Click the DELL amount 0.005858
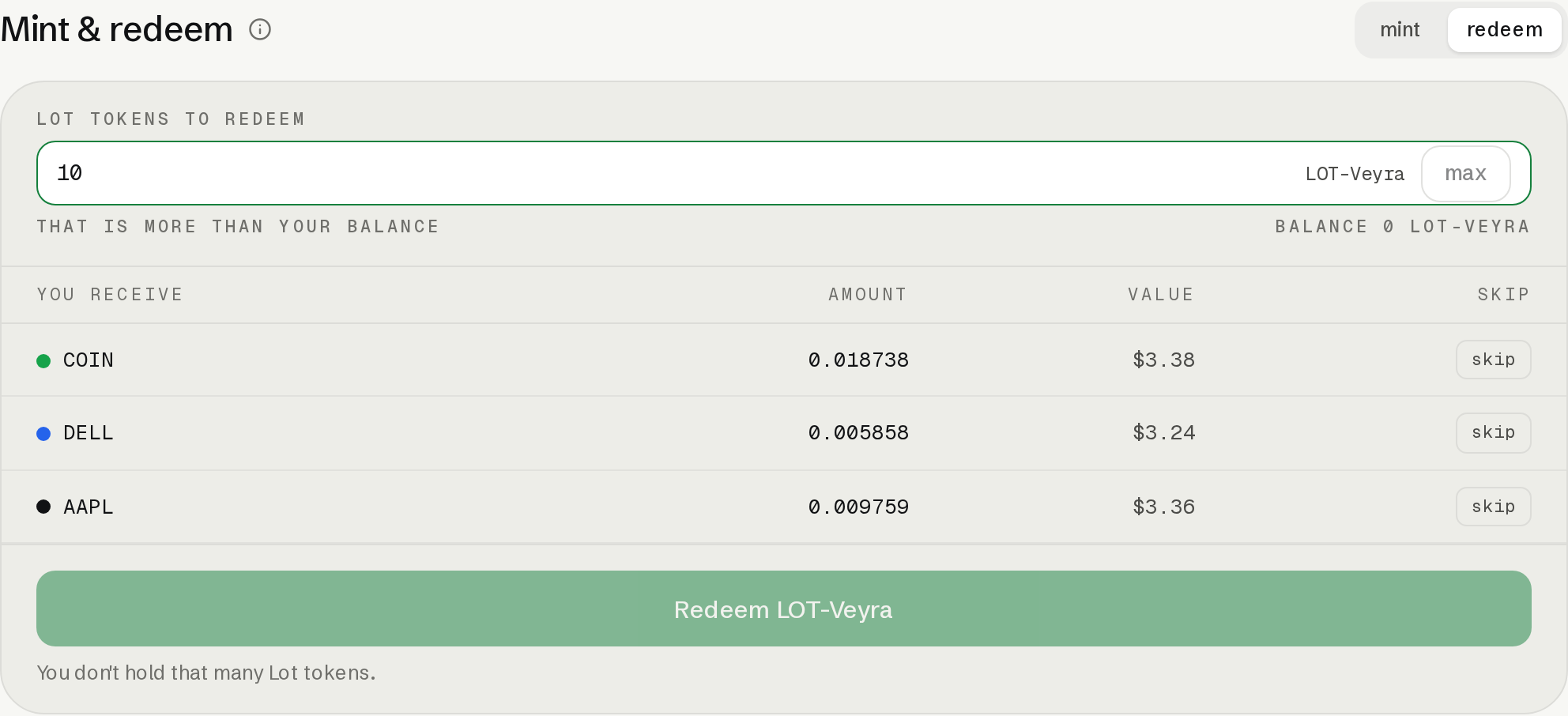This screenshot has height=716, width=1568. tap(858, 433)
